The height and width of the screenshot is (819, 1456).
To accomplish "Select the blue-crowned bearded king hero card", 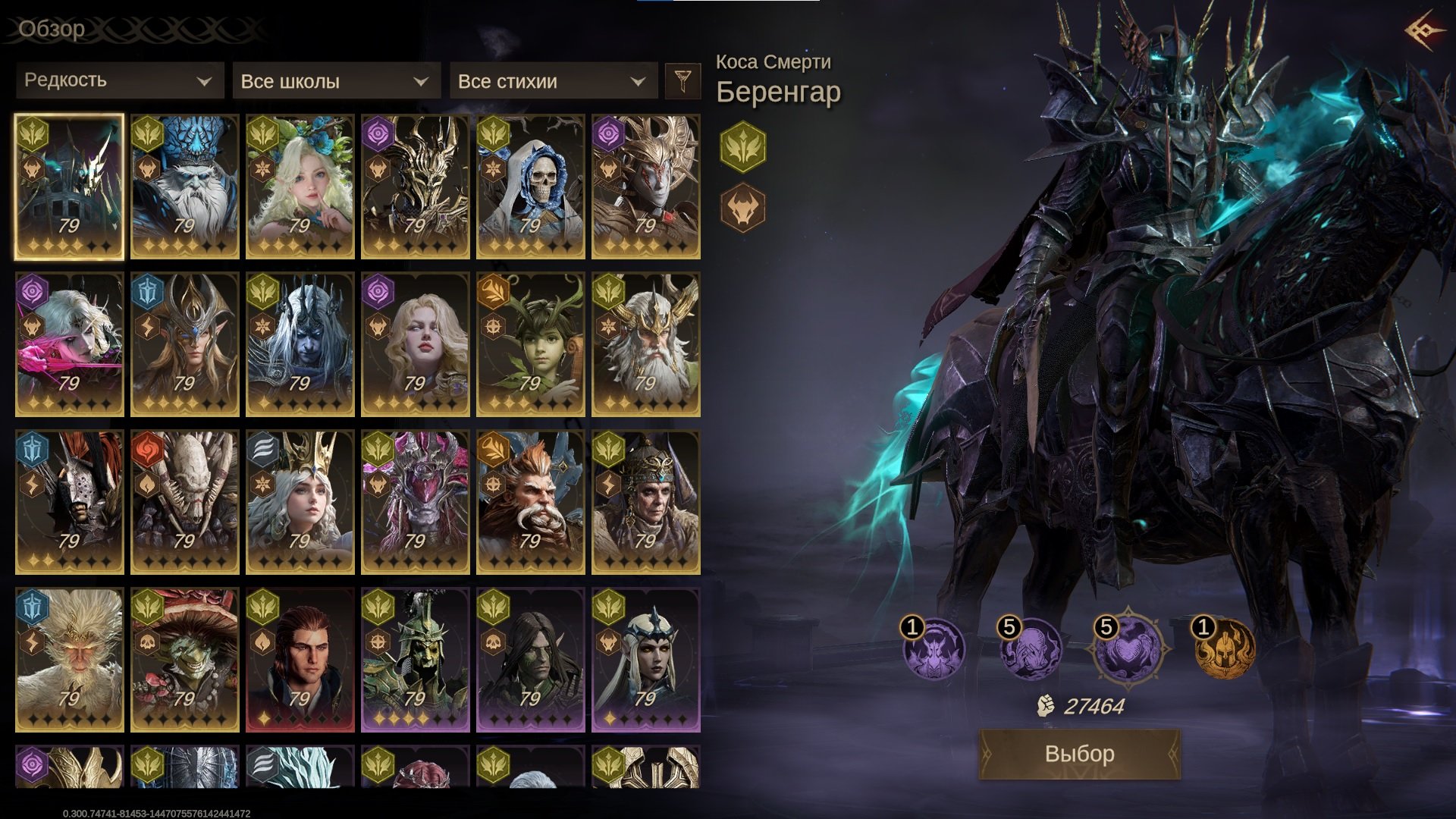I will click(184, 187).
